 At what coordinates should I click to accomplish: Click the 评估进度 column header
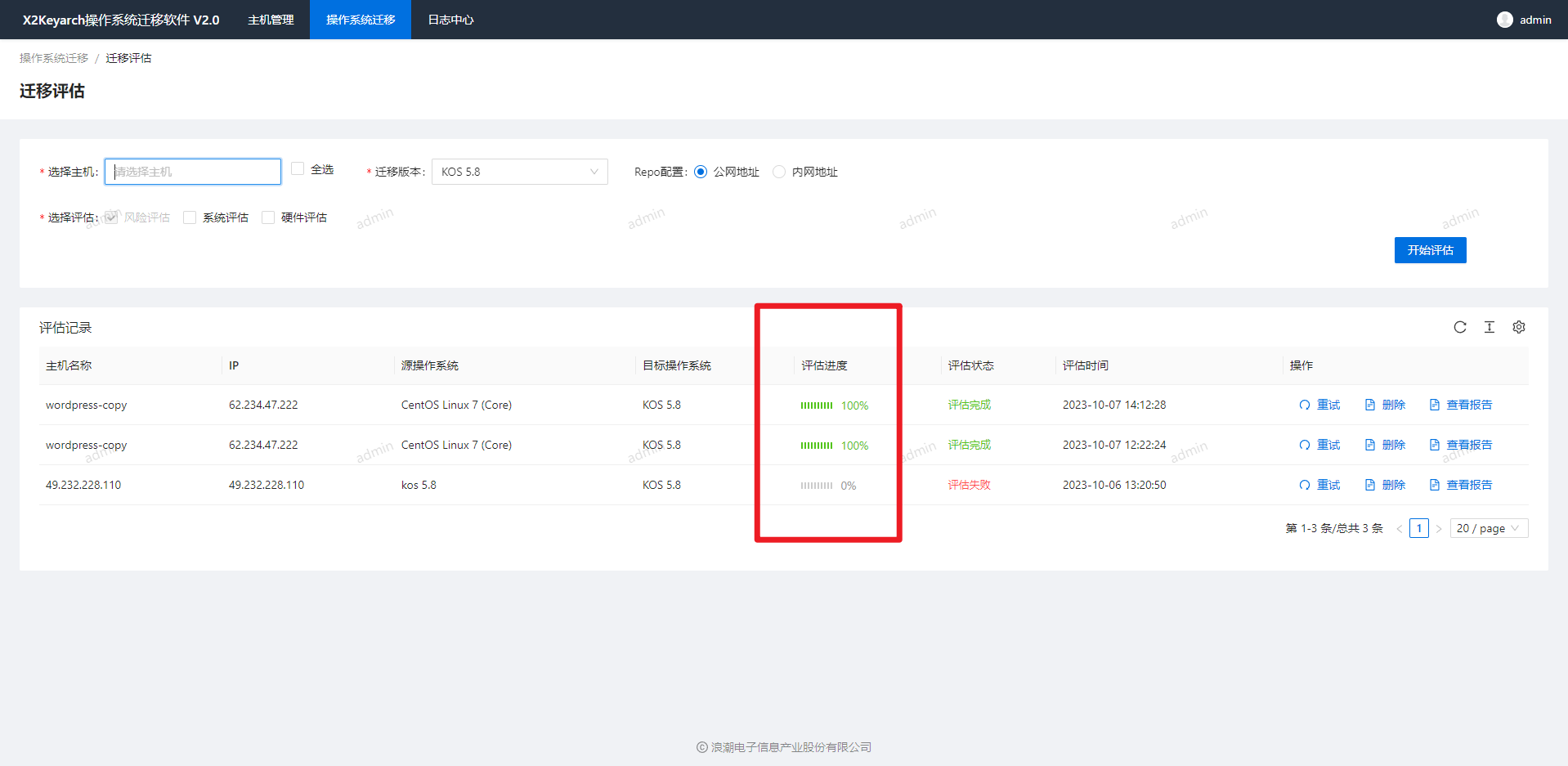click(x=824, y=365)
